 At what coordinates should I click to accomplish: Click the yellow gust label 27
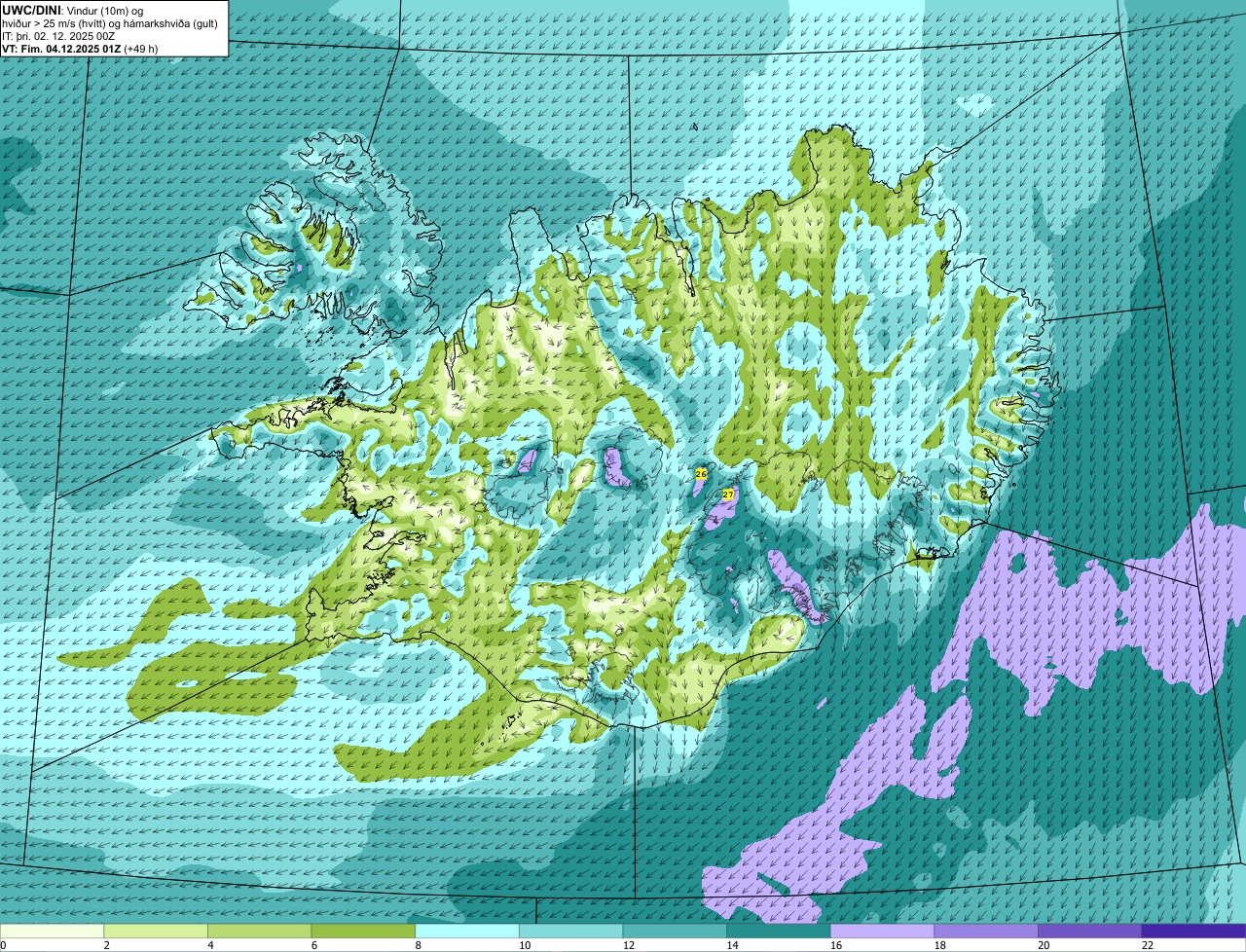727,494
